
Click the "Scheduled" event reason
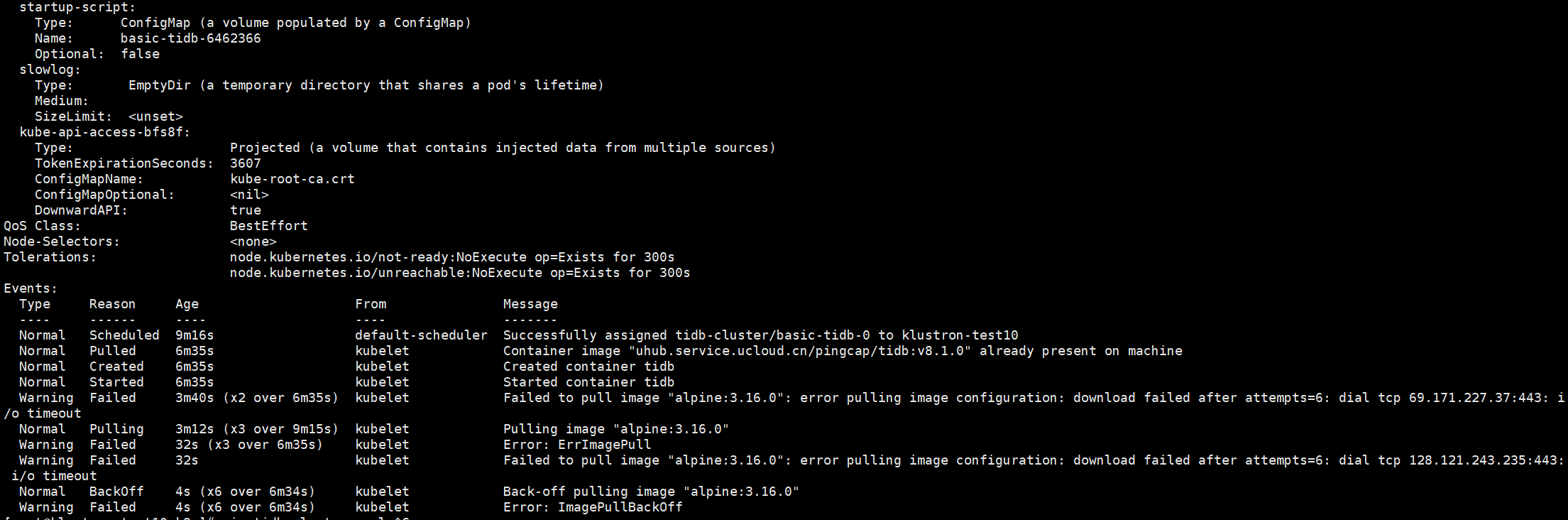tap(124, 335)
